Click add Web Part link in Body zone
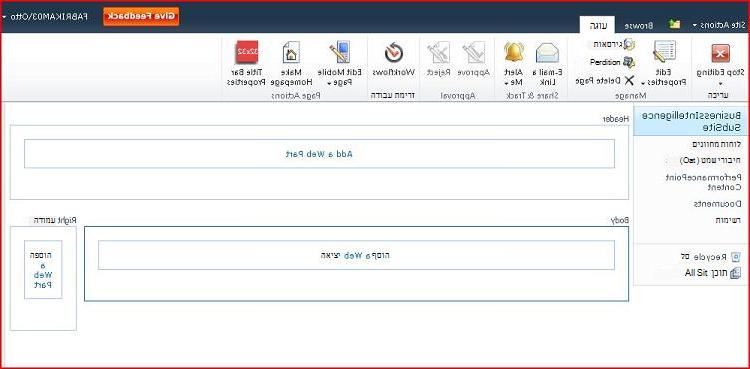The height and width of the screenshot is (369, 750). [x=356, y=256]
